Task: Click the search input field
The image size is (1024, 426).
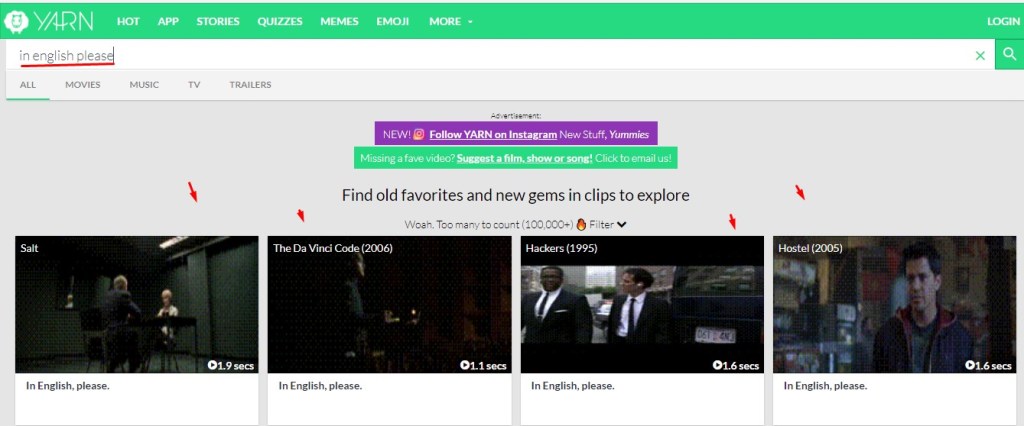Action: coord(480,55)
